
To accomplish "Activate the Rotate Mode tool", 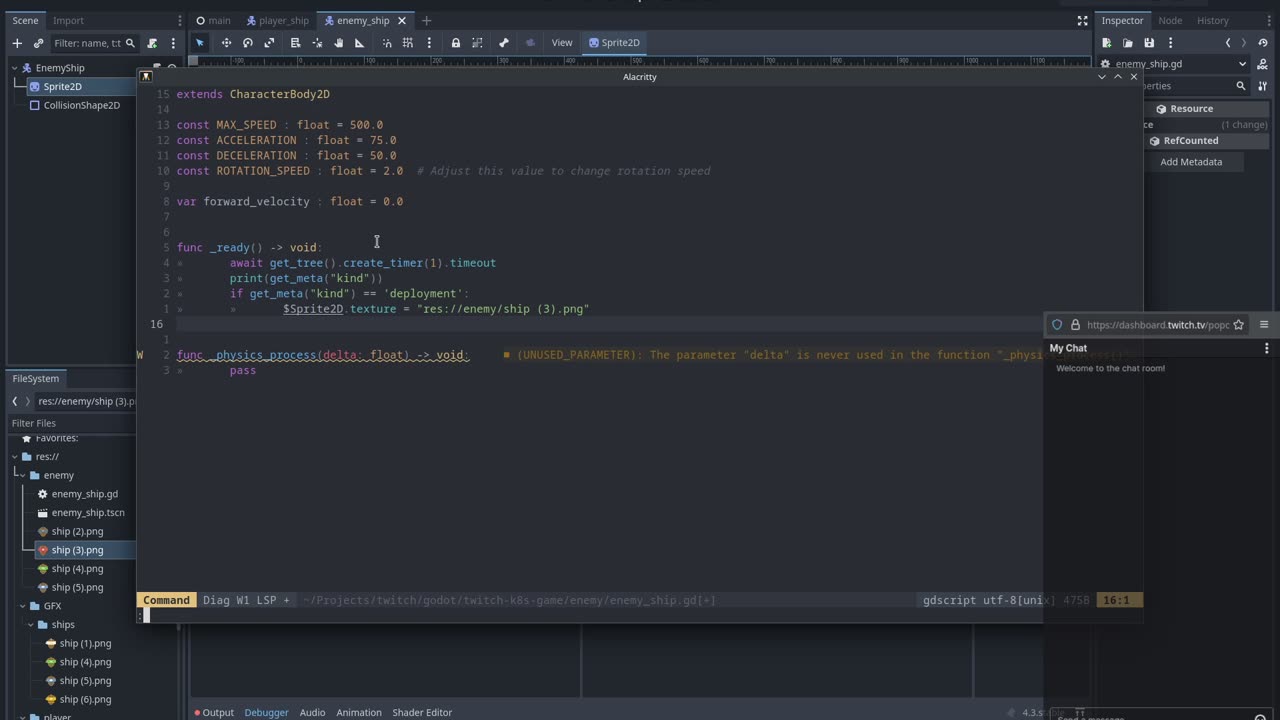I will 248,43.
